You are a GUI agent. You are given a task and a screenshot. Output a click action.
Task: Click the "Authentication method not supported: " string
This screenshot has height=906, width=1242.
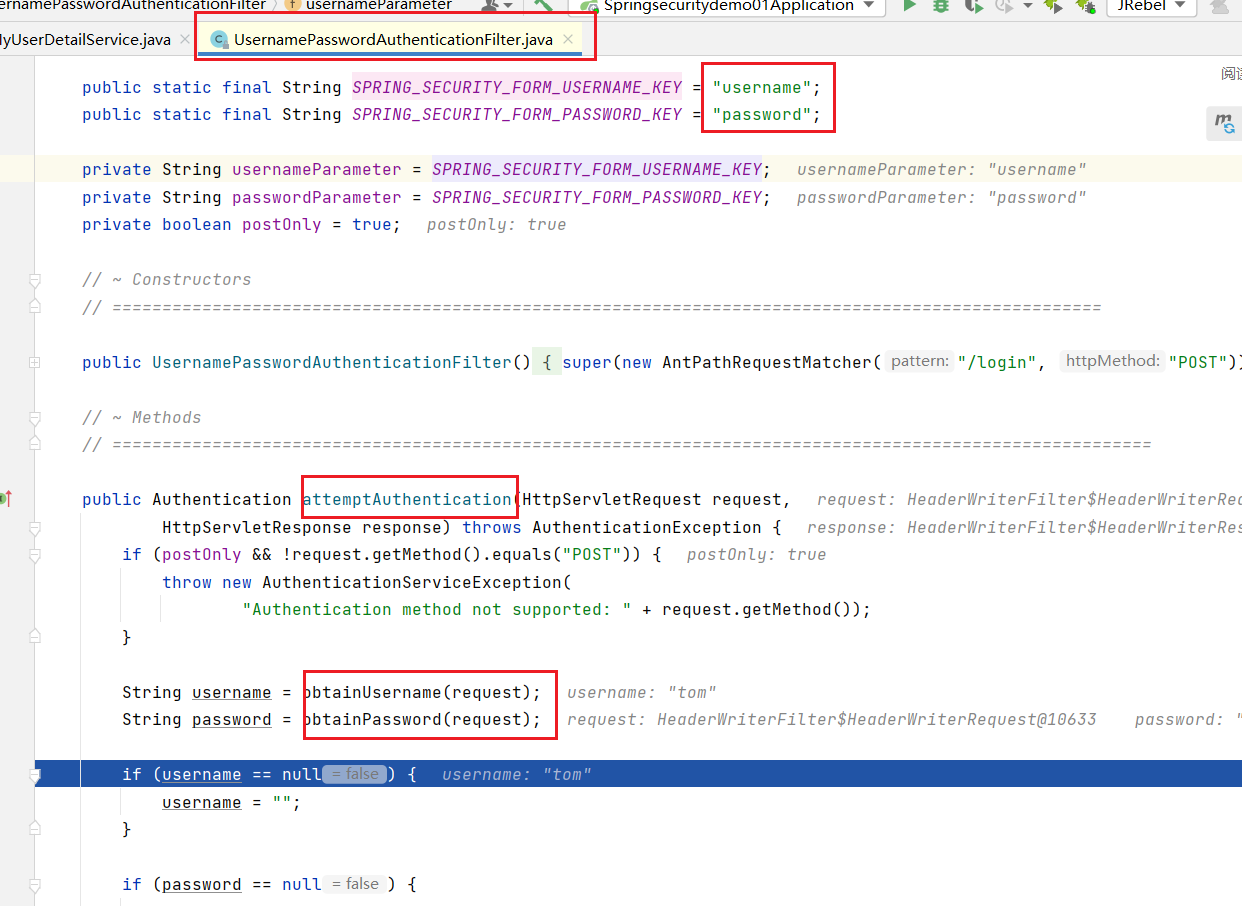click(437, 609)
